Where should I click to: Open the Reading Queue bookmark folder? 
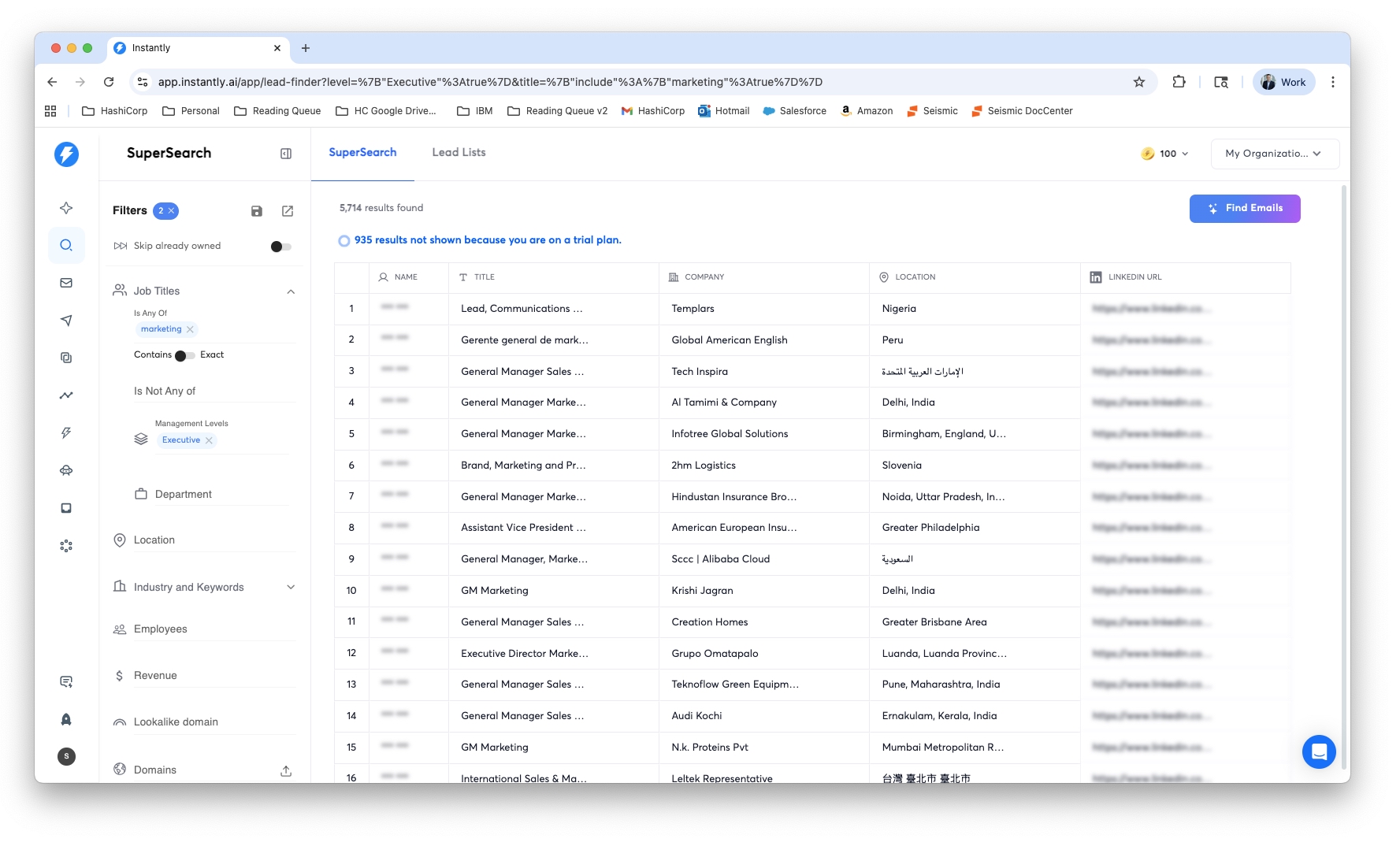[277, 111]
